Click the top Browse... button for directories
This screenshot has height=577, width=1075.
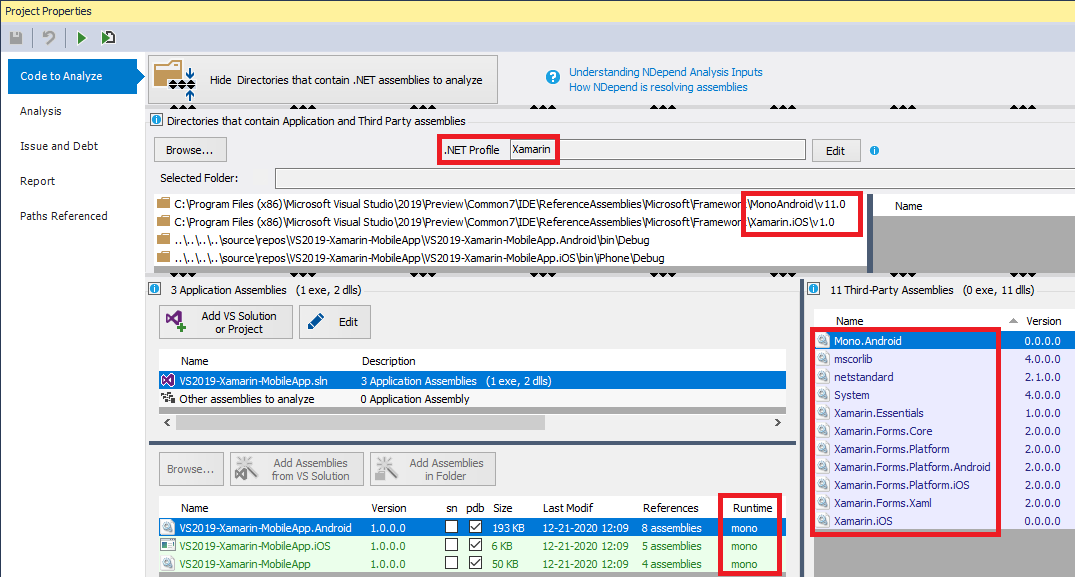pos(190,150)
